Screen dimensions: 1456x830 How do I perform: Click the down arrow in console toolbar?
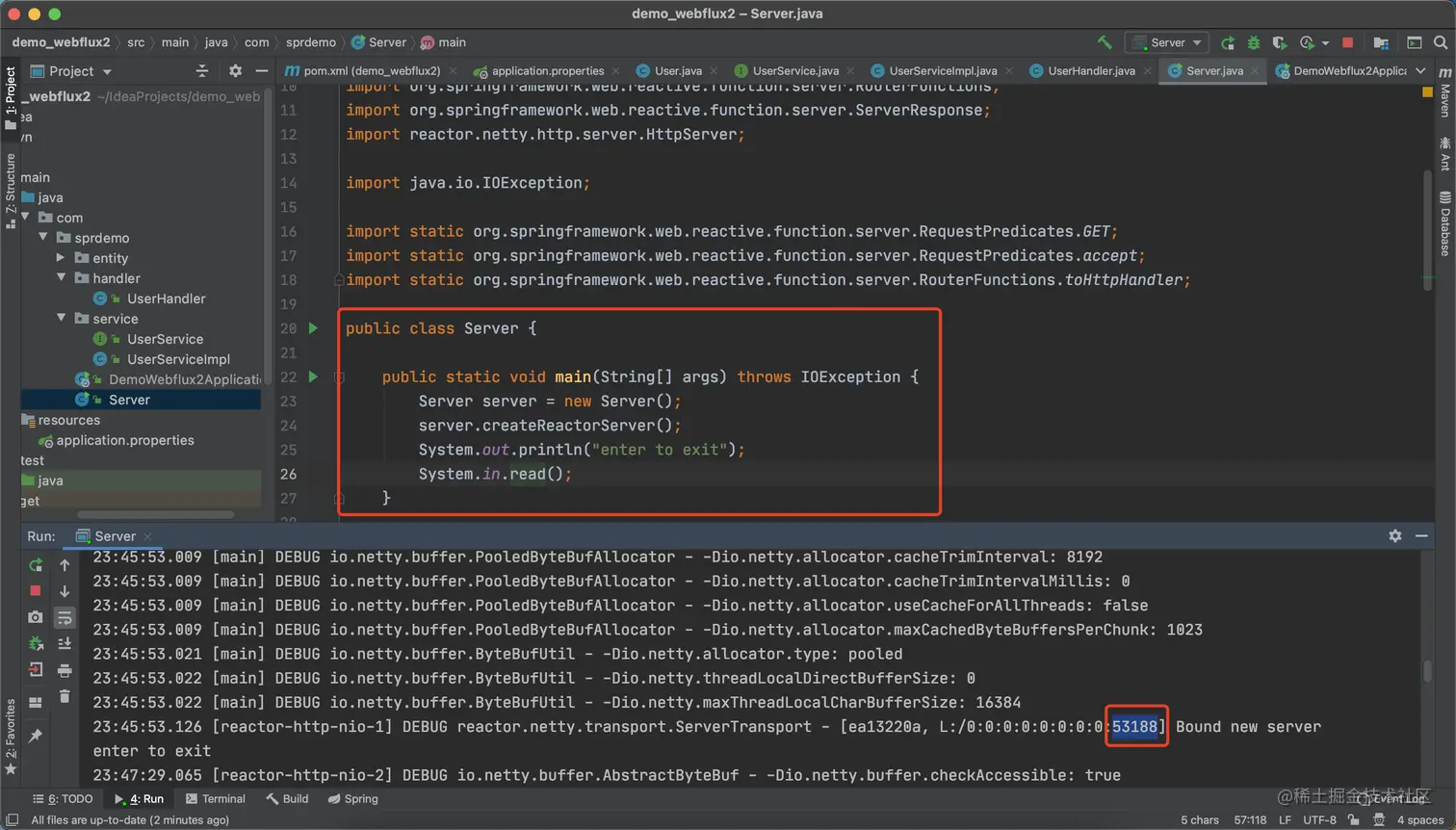pyautogui.click(x=65, y=590)
